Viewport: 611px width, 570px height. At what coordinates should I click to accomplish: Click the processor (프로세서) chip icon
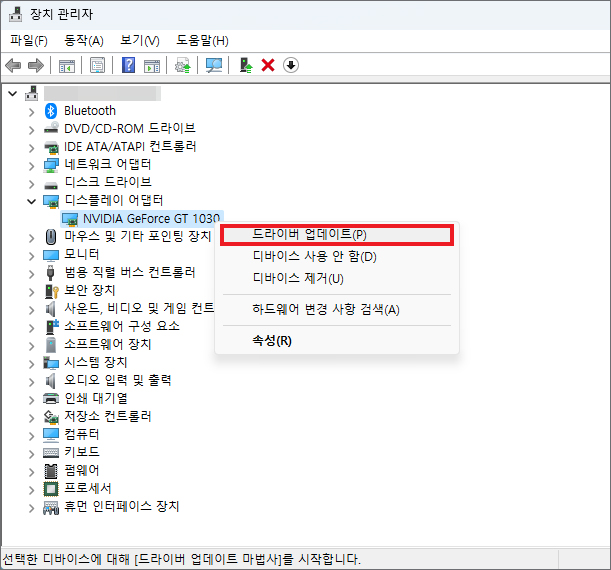coord(51,489)
